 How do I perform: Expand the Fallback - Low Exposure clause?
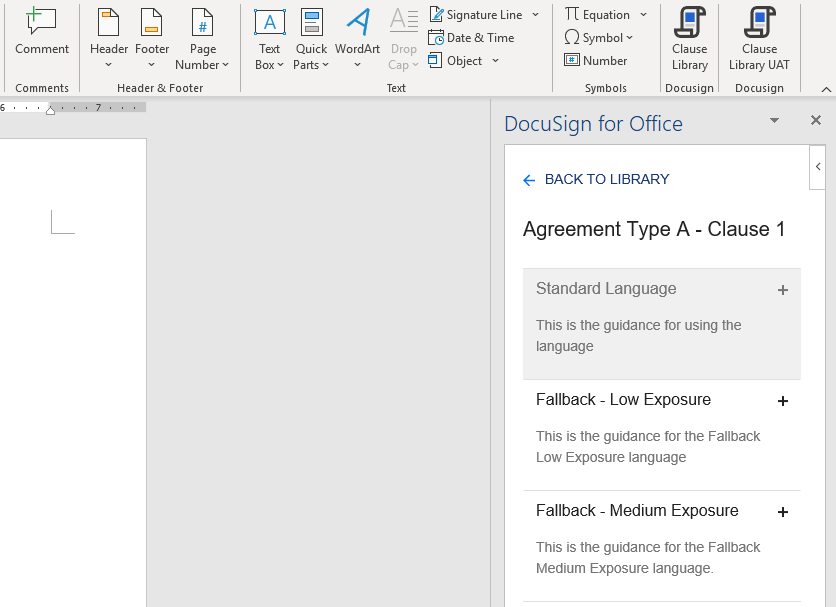[x=783, y=401]
